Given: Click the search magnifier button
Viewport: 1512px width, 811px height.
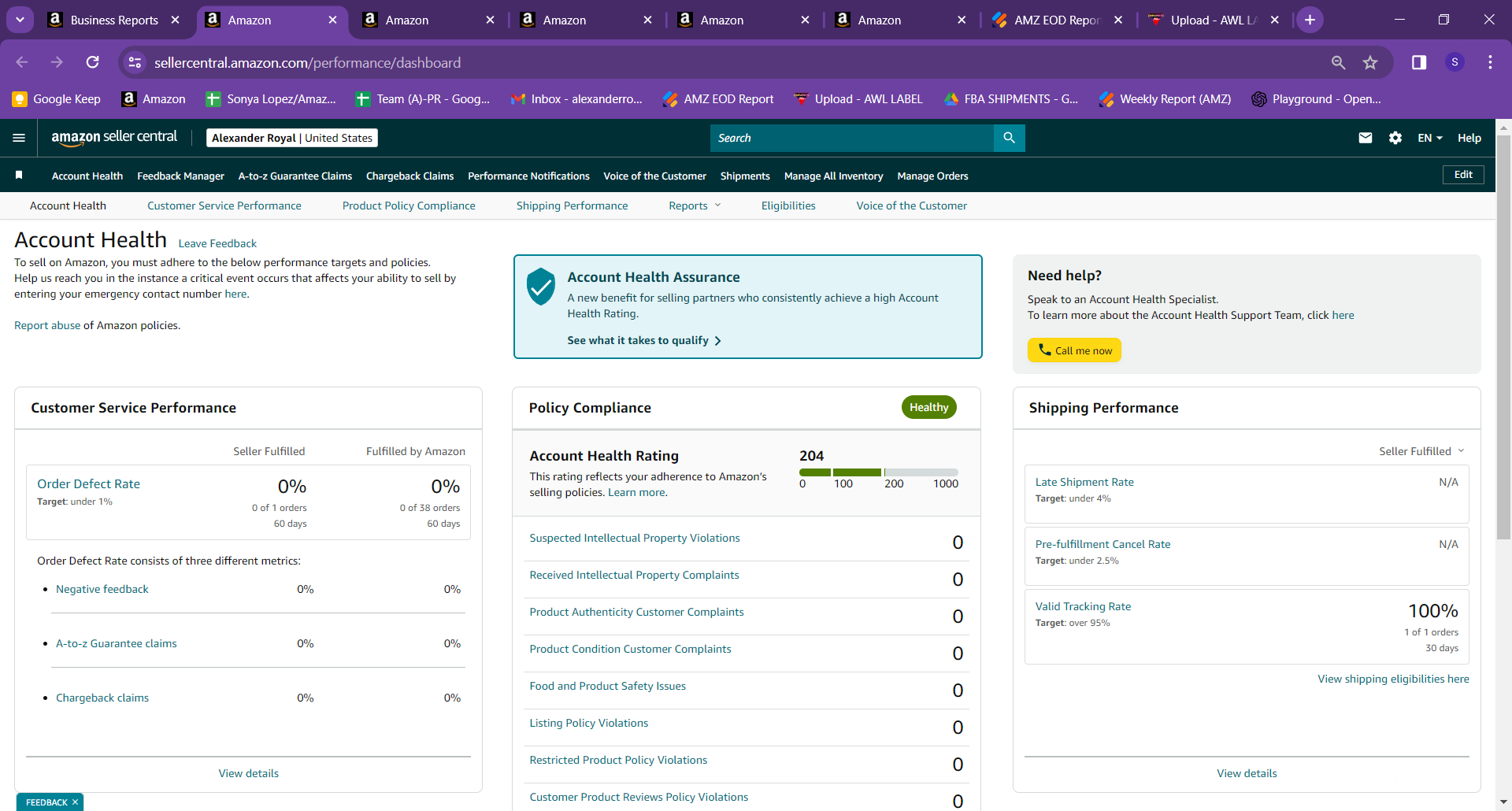Looking at the screenshot, I should (x=1009, y=138).
